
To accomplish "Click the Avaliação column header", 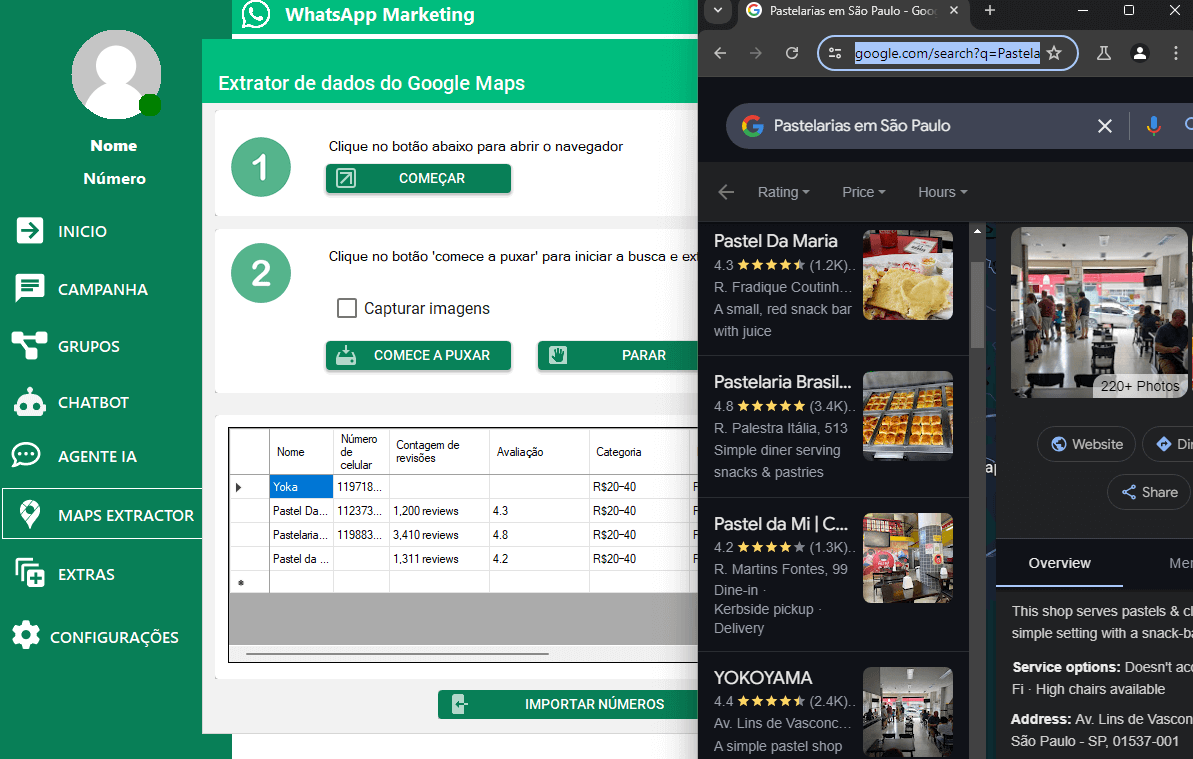I will (x=539, y=452).
